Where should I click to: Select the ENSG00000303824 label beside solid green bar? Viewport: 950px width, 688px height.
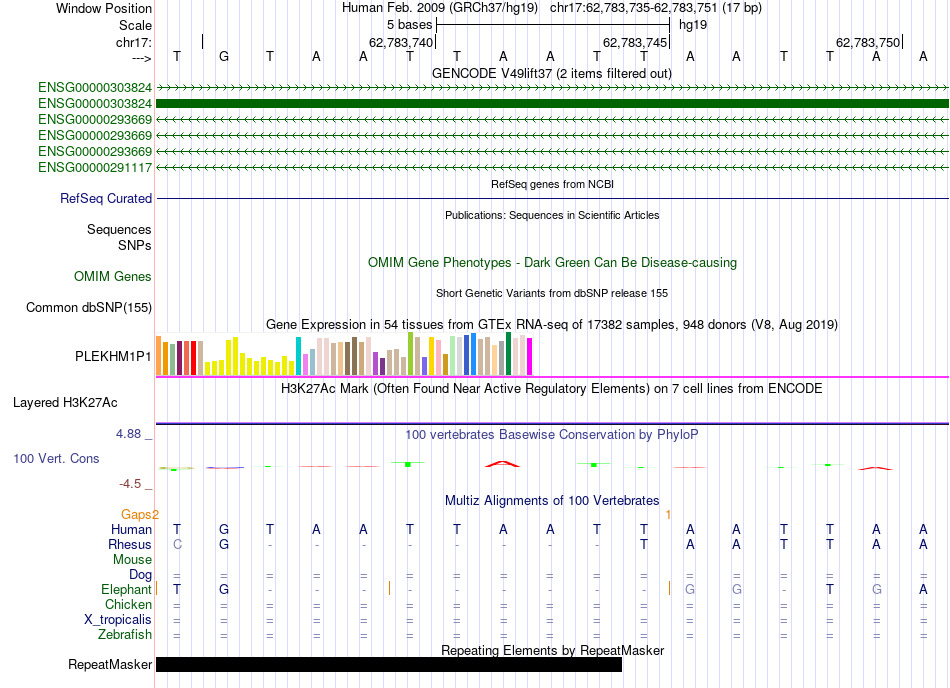(95, 104)
